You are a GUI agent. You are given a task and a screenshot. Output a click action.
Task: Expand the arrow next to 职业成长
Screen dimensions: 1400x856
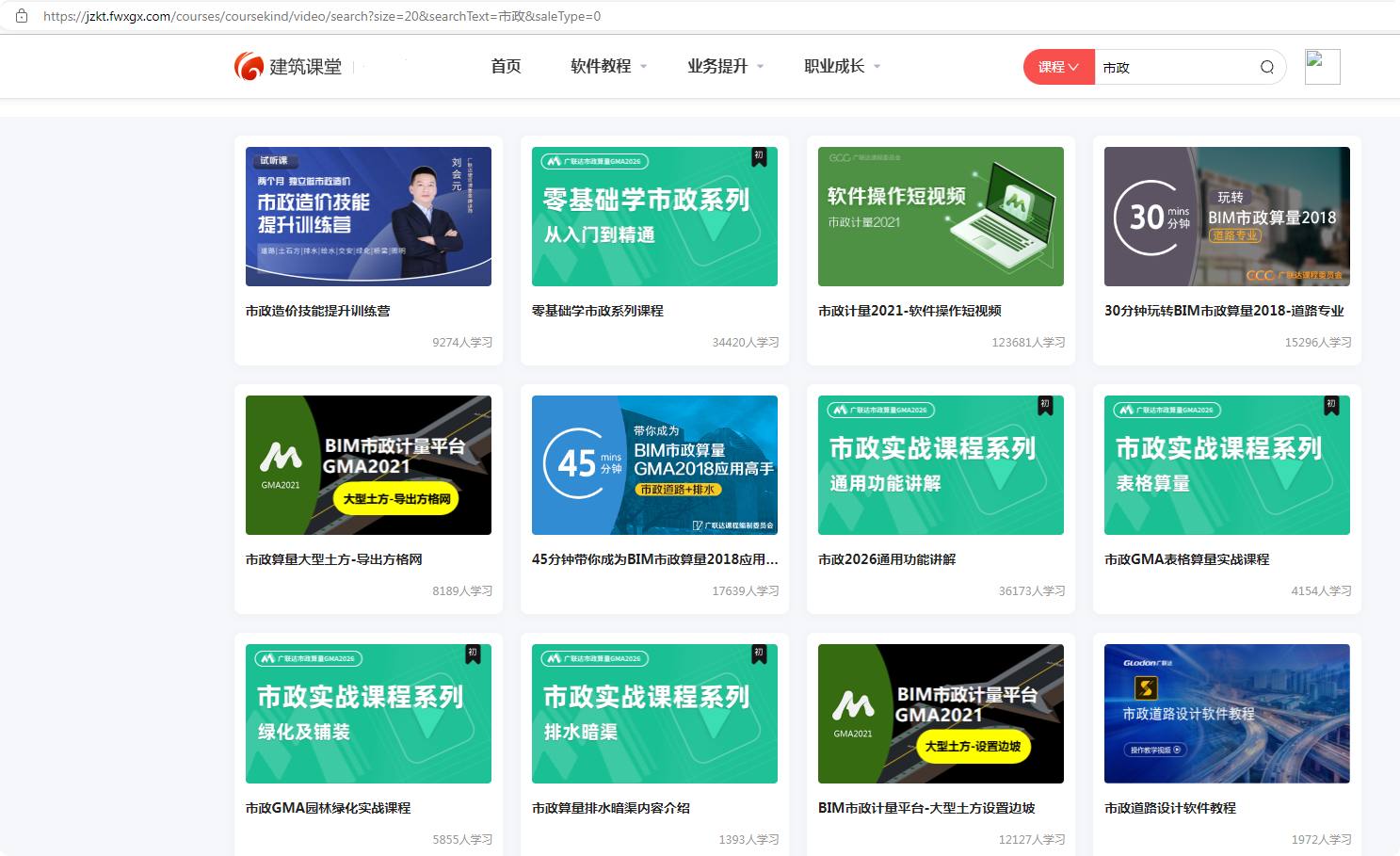(x=877, y=67)
